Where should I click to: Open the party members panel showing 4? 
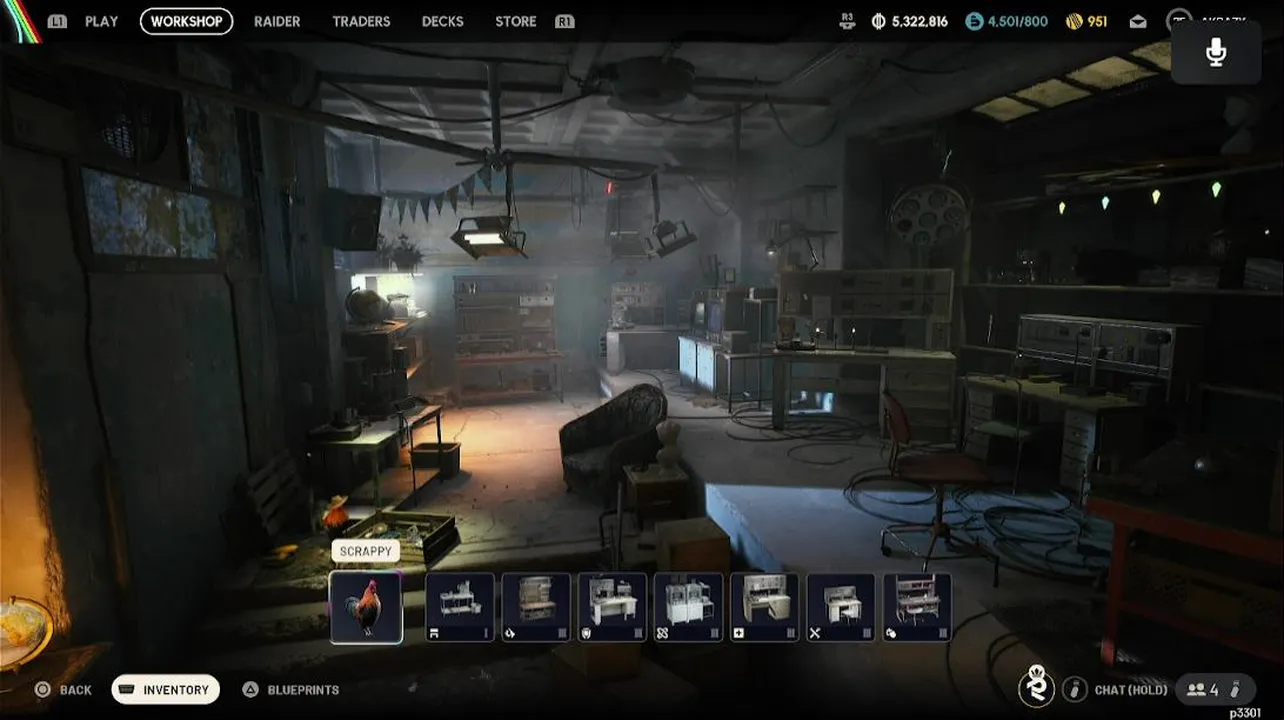tap(1215, 689)
